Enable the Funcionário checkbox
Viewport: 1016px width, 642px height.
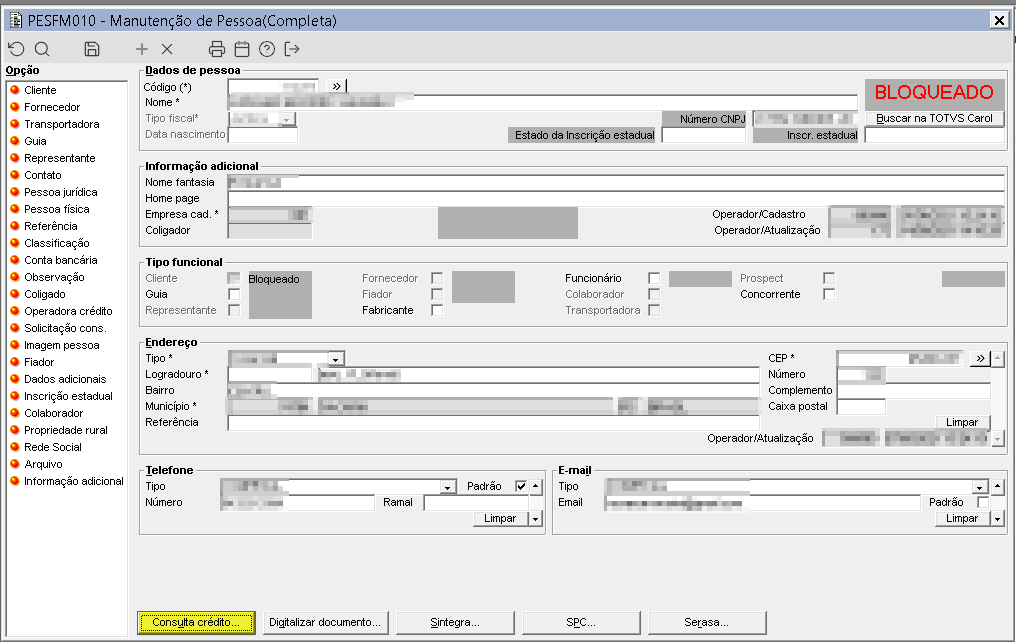coord(654,278)
